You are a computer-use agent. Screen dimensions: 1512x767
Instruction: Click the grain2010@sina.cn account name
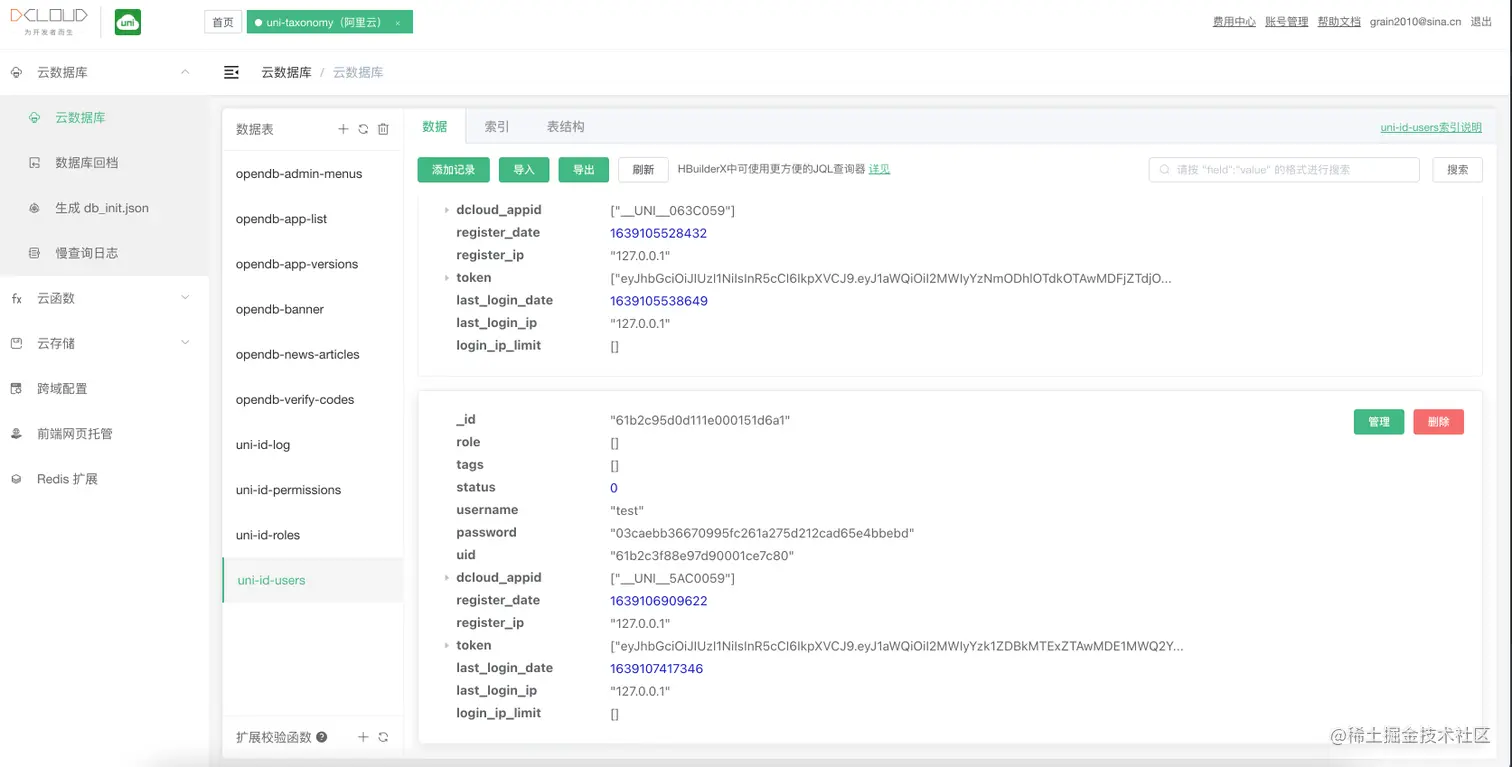1415,21
